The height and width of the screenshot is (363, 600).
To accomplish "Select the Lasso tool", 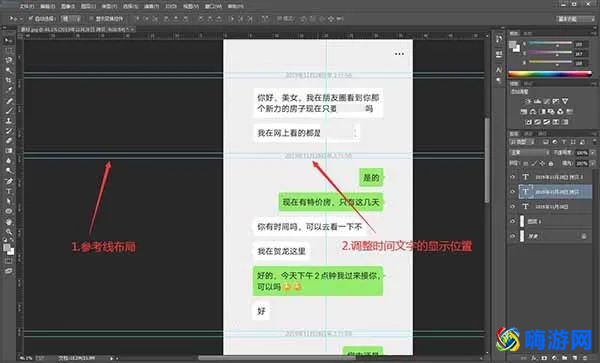I will pos(8,60).
